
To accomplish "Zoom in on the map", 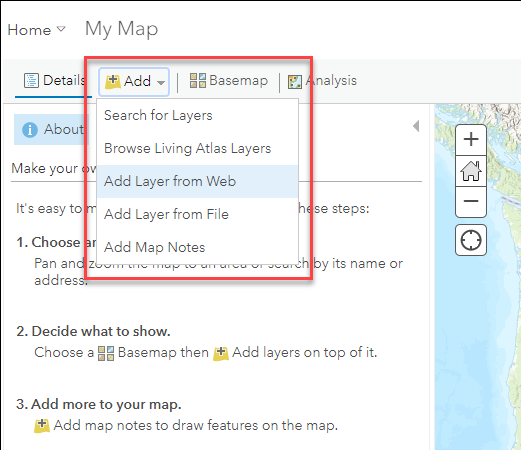I will click(x=471, y=139).
